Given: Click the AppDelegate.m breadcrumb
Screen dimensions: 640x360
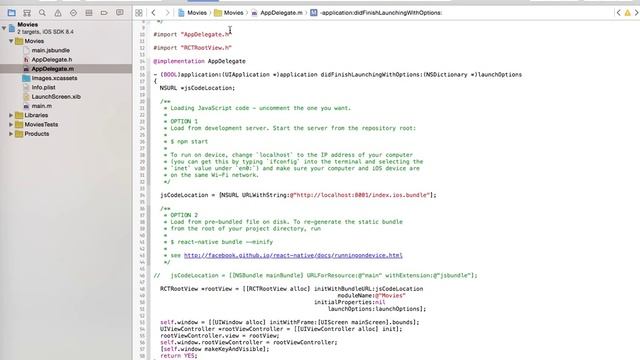Looking at the screenshot, I should [277, 13].
